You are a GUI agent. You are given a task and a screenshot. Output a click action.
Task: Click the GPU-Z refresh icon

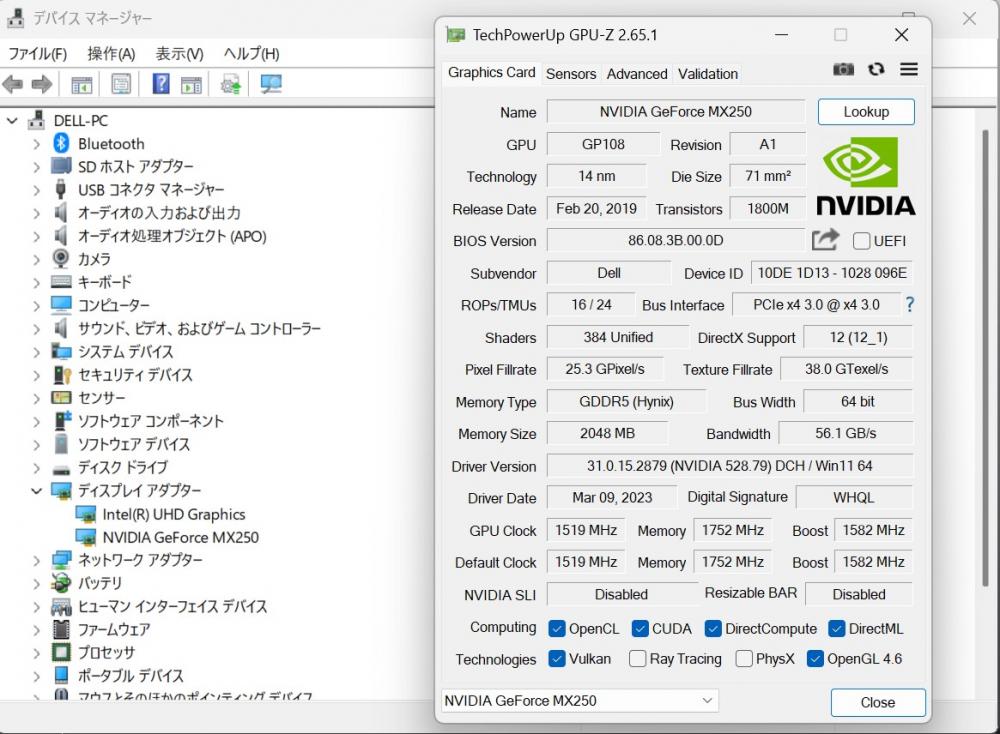point(876,69)
